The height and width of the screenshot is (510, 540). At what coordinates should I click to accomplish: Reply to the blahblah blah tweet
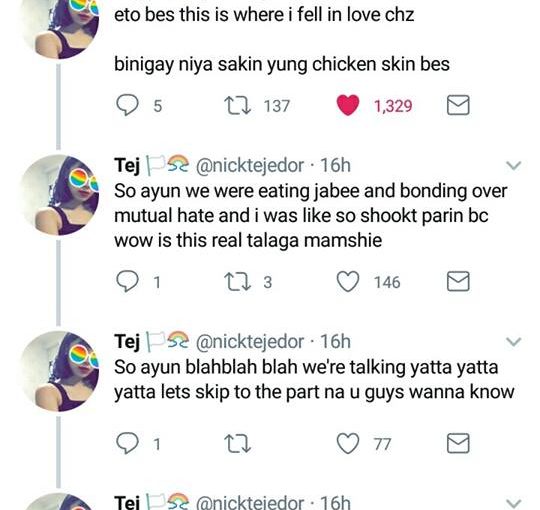pyautogui.click(x=127, y=443)
